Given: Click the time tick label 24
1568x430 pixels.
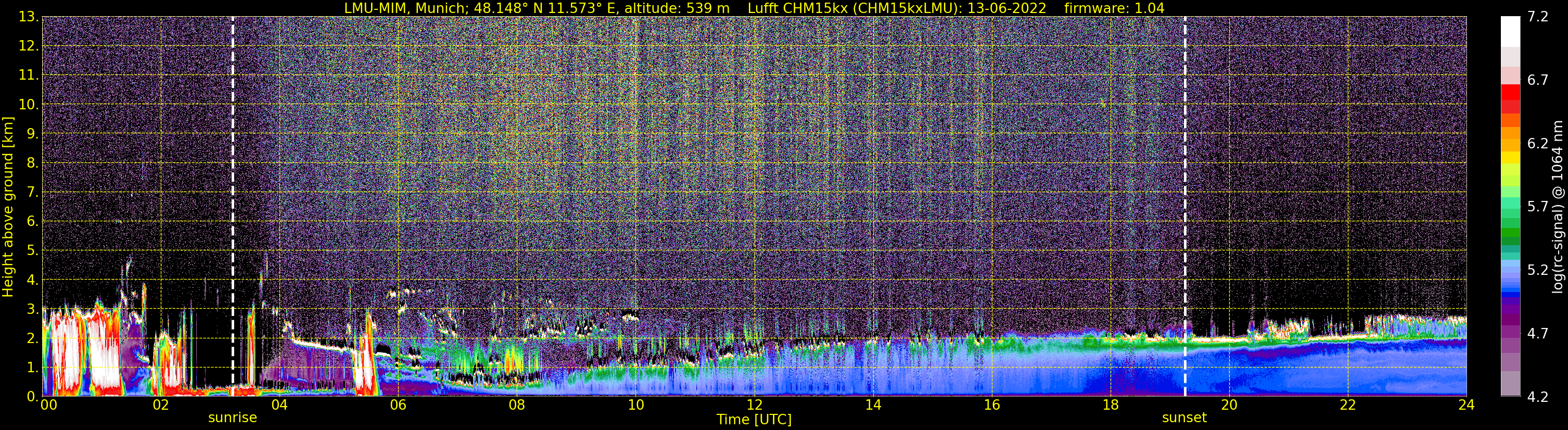Looking at the screenshot, I should coord(1467,405).
